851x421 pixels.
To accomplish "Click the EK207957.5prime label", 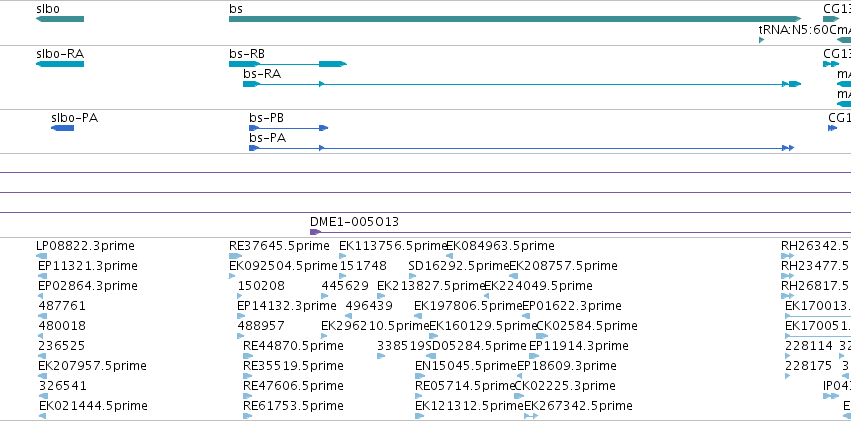I will pos(92,366).
